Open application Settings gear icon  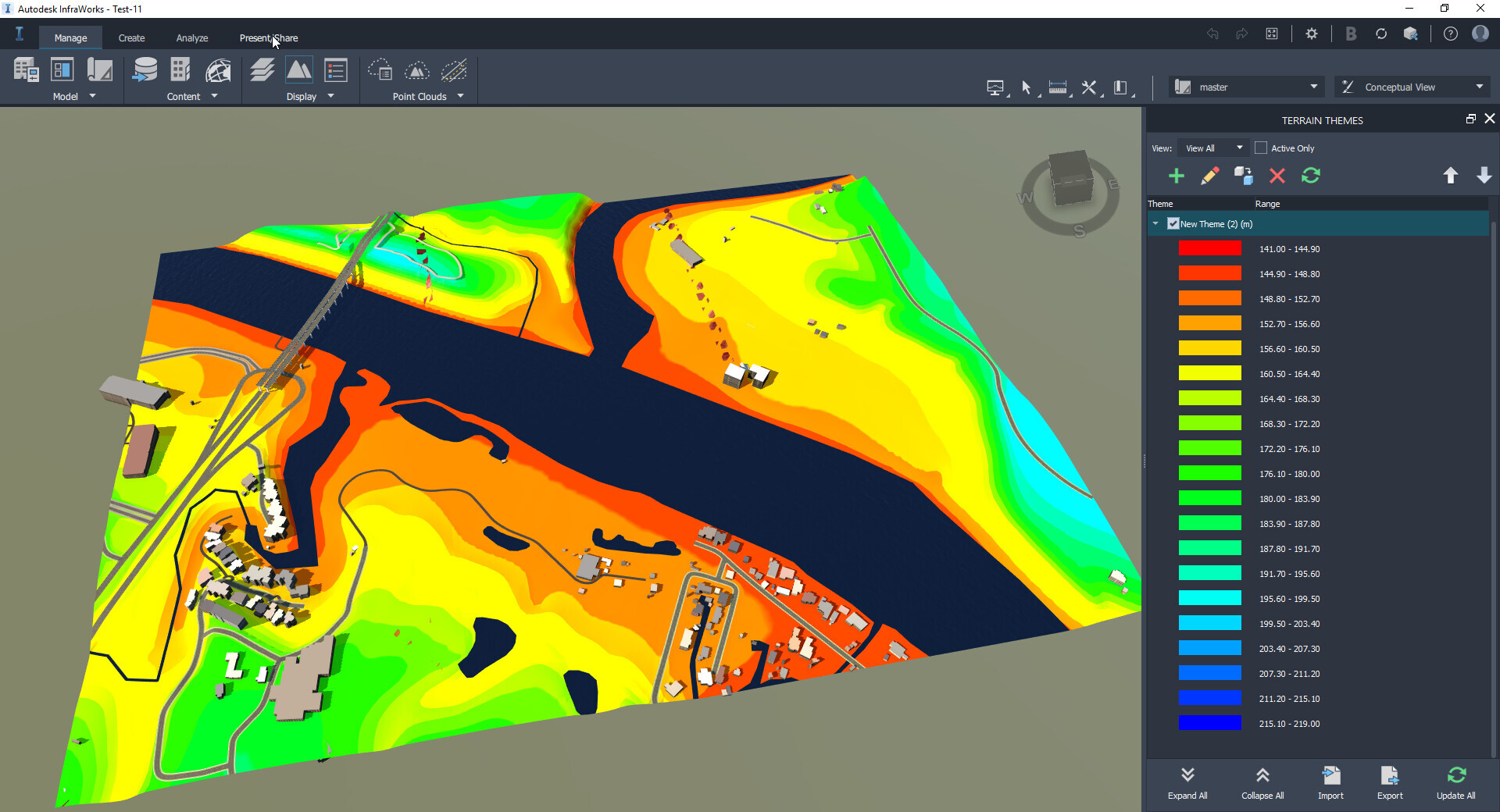coord(1312,34)
